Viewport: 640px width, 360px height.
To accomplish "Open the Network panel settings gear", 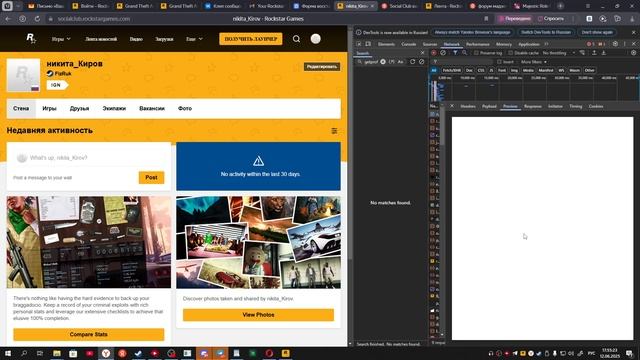I will 633,53.
